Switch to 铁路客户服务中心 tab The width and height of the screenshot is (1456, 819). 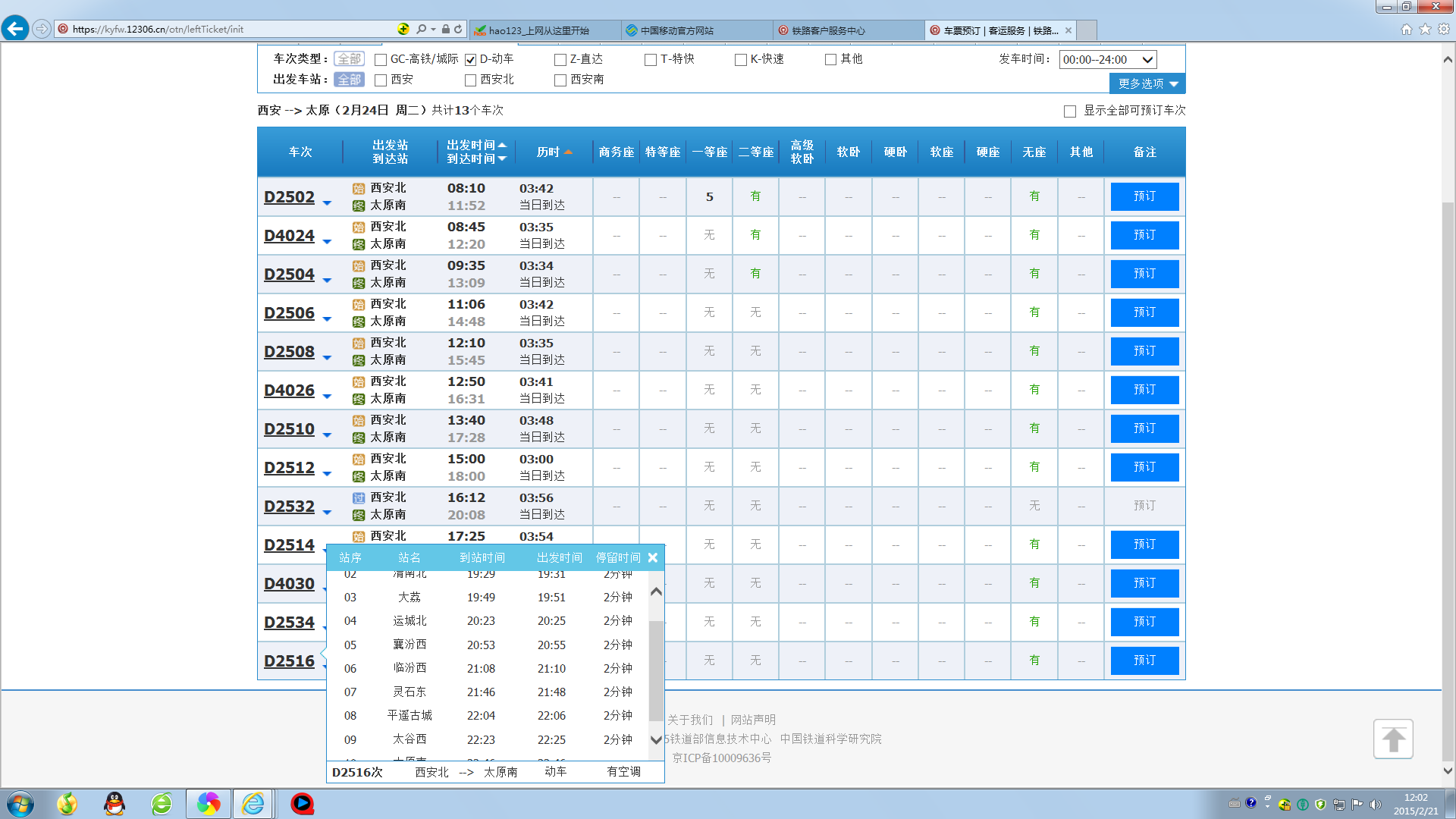[848, 30]
